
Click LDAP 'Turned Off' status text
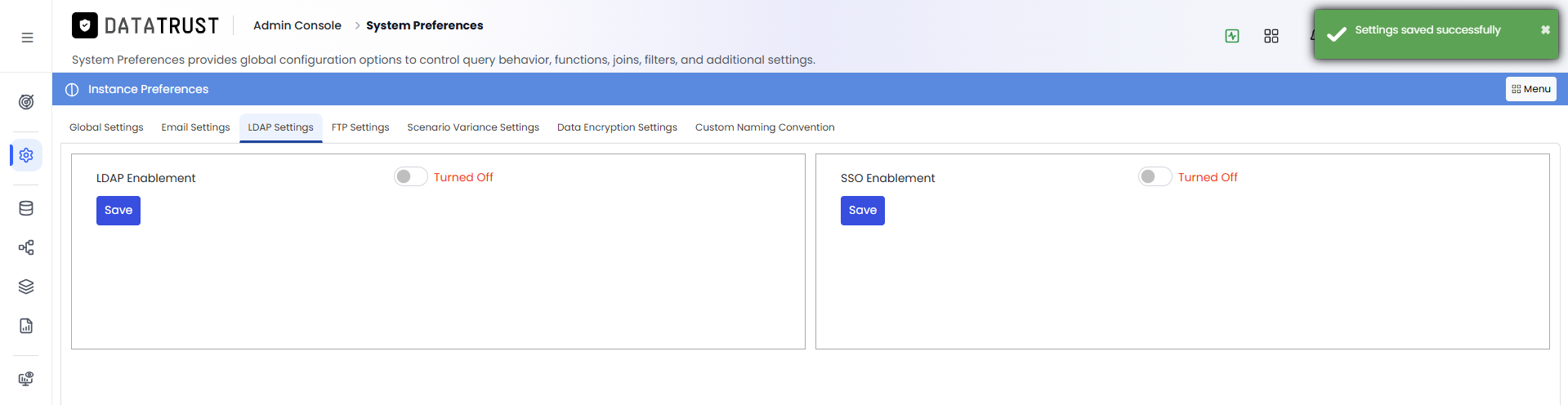463,177
